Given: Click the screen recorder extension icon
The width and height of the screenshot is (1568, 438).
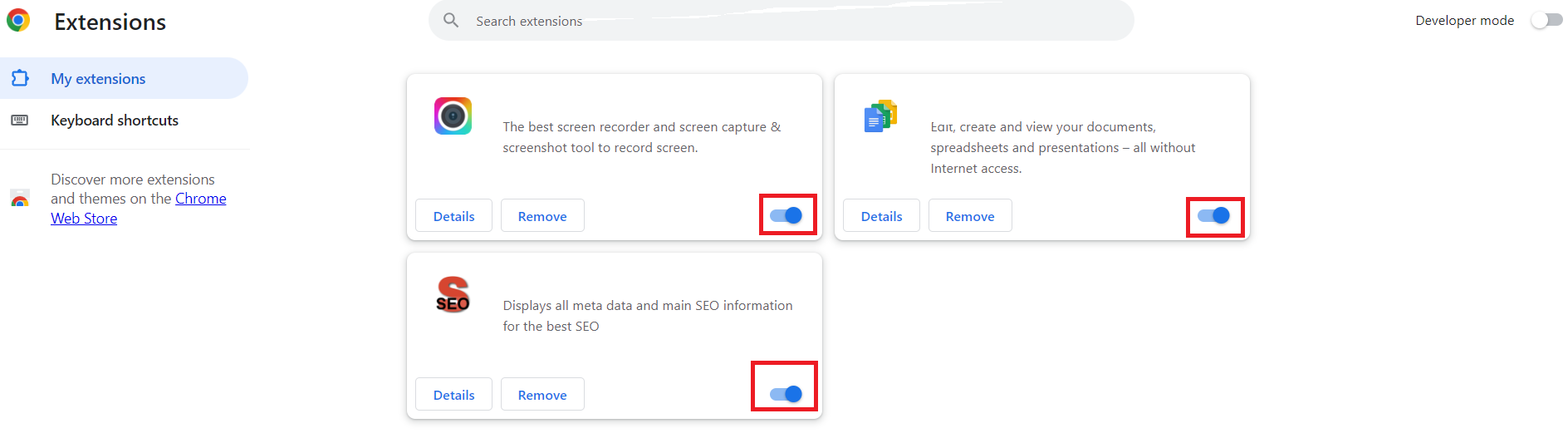Looking at the screenshot, I should pos(453,116).
